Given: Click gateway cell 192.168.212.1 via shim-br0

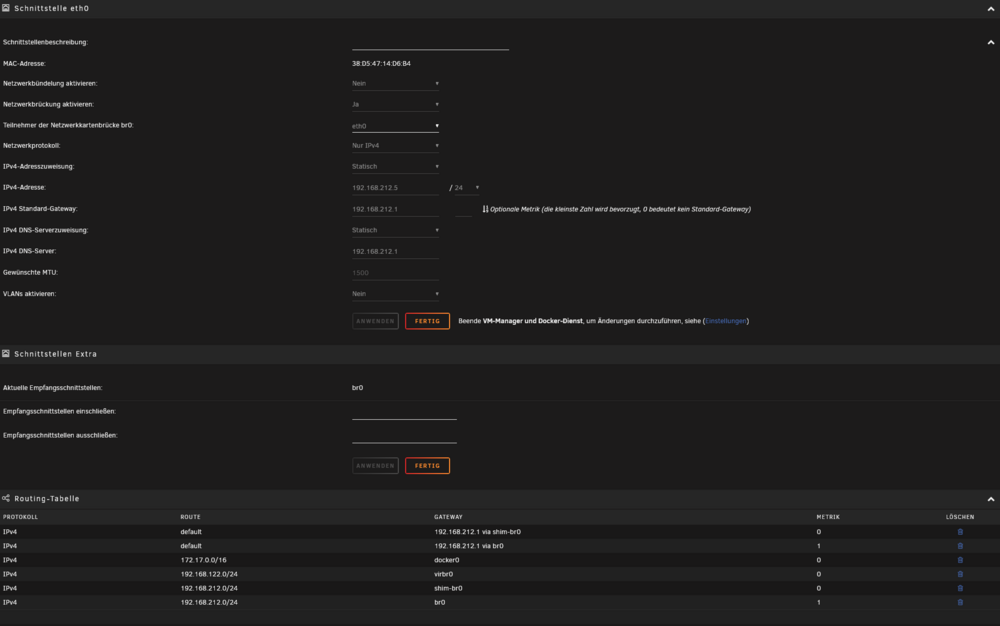Looking at the screenshot, I should [x=478, y=532].
